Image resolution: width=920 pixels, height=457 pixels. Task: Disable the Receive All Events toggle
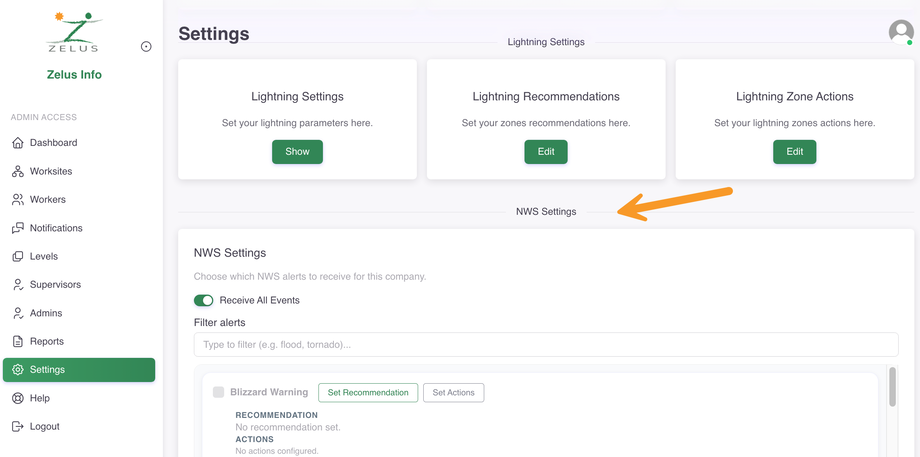204,300
